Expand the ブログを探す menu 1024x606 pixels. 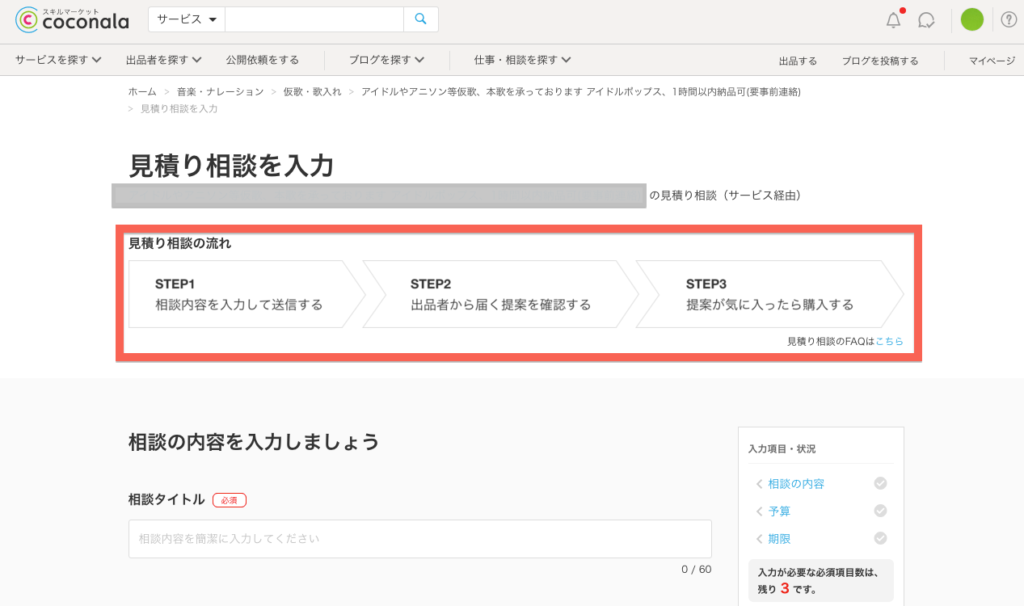pos(386,60)
